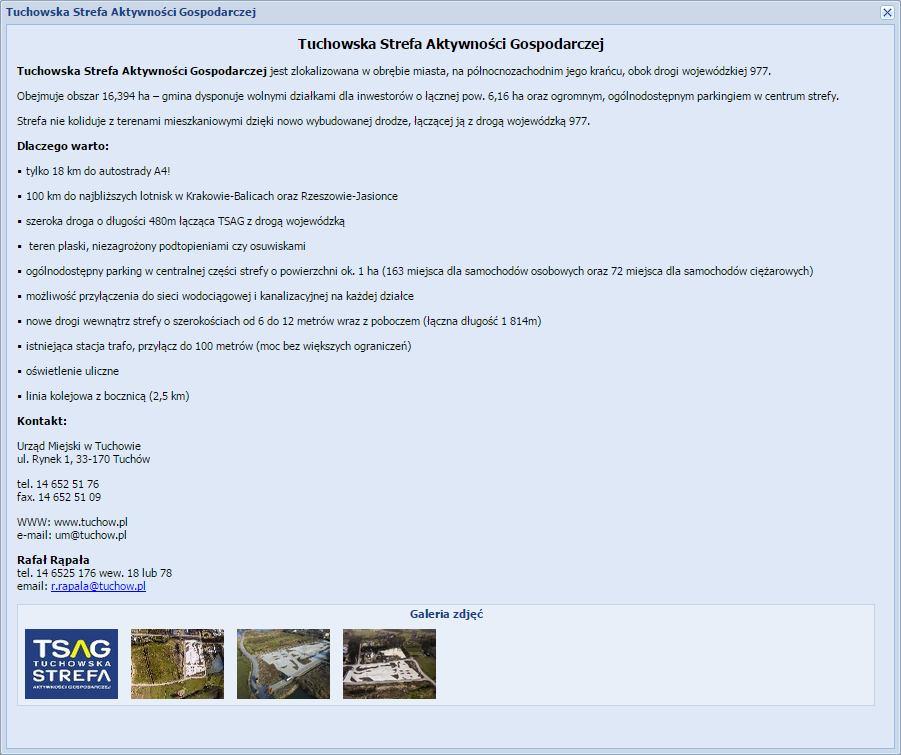Screen dimensions: 901x755
Task: Click the paragraph starting 'Obejmuje obszar 16,394 ha'
Action: pos(428,96)
